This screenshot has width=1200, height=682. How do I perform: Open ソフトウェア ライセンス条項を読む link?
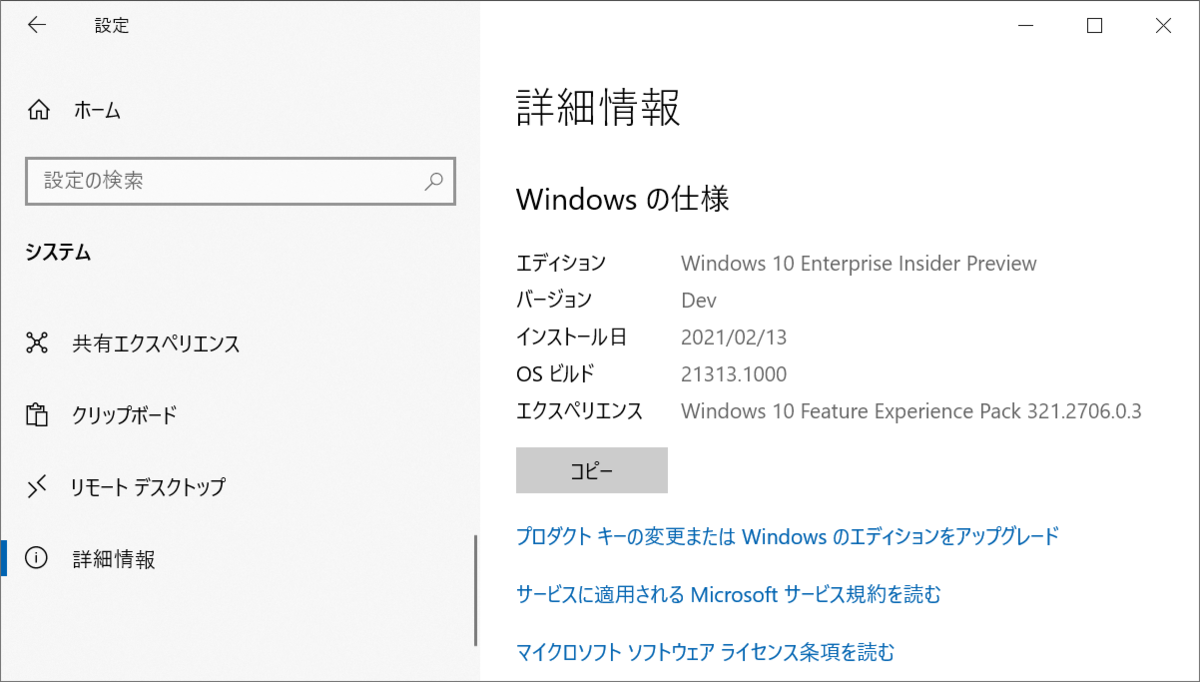click(705, 653)
